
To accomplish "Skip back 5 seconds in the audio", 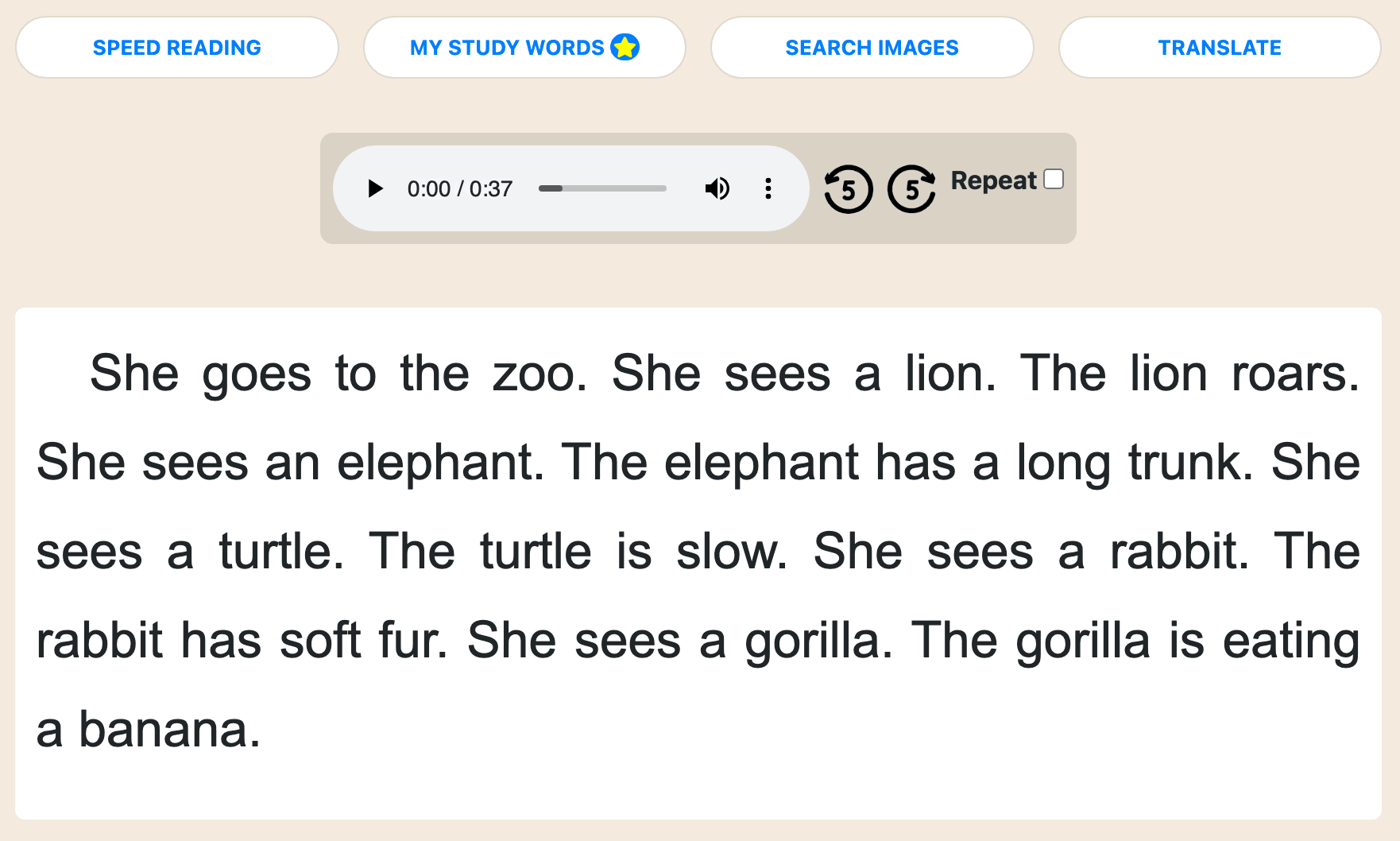I will pyautogui.click(x=848, y=188).
